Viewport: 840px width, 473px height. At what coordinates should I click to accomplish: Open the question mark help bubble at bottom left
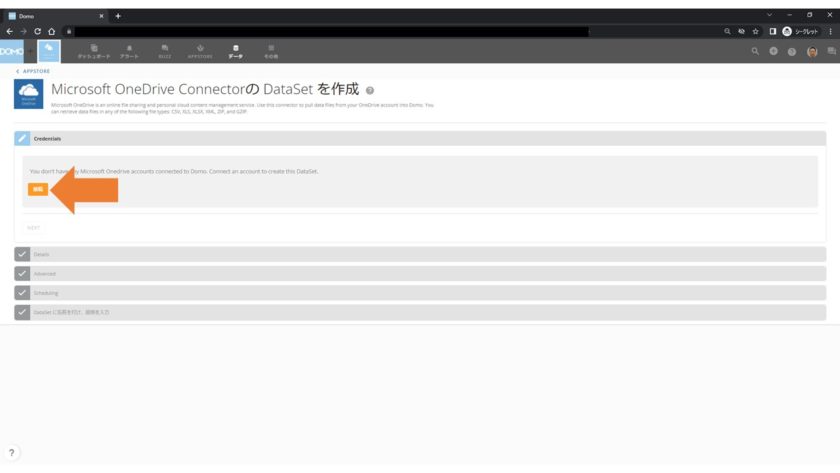point(11,453)
